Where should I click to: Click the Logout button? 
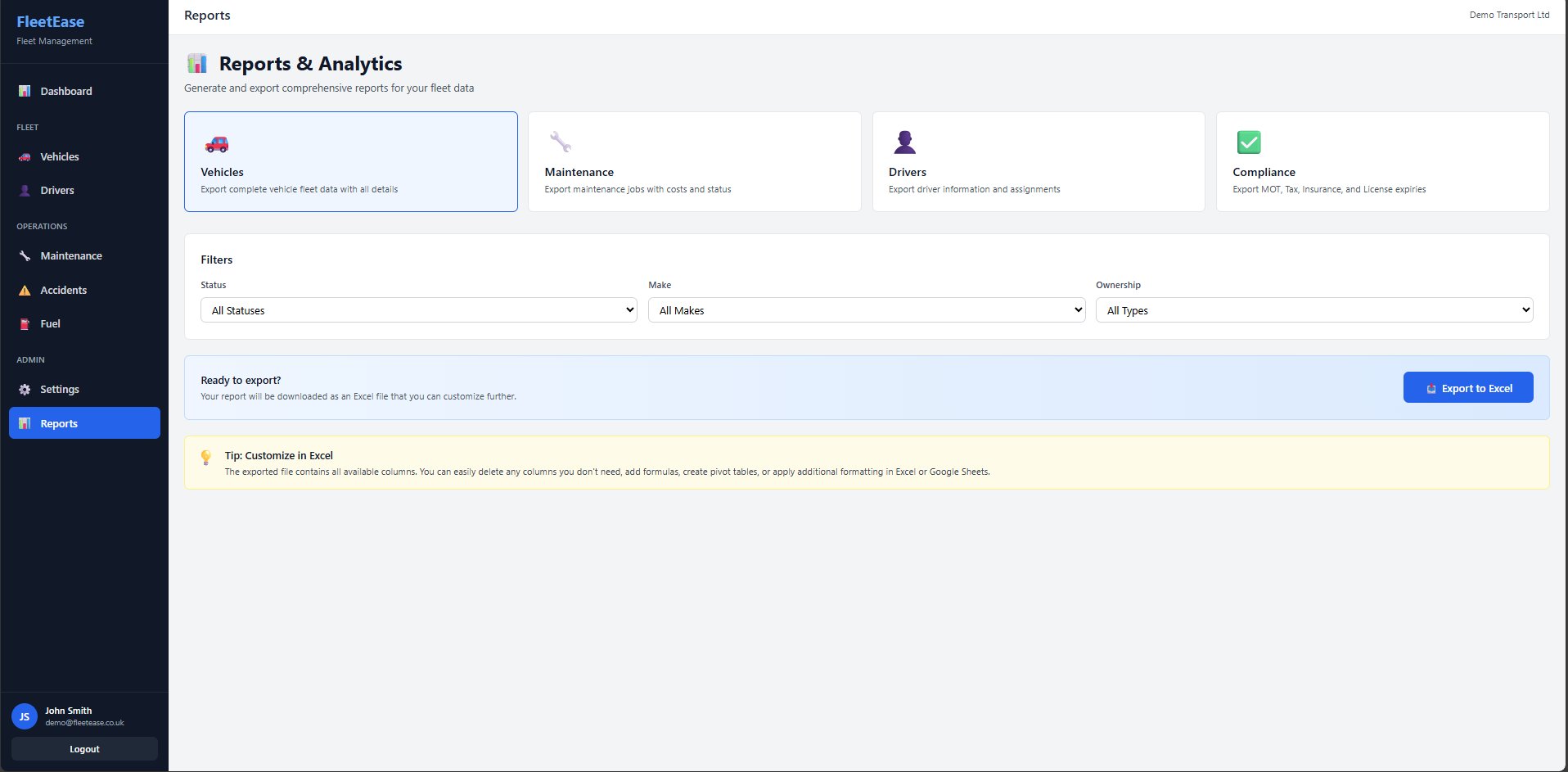pyautogui.click(x=84, y=749)
